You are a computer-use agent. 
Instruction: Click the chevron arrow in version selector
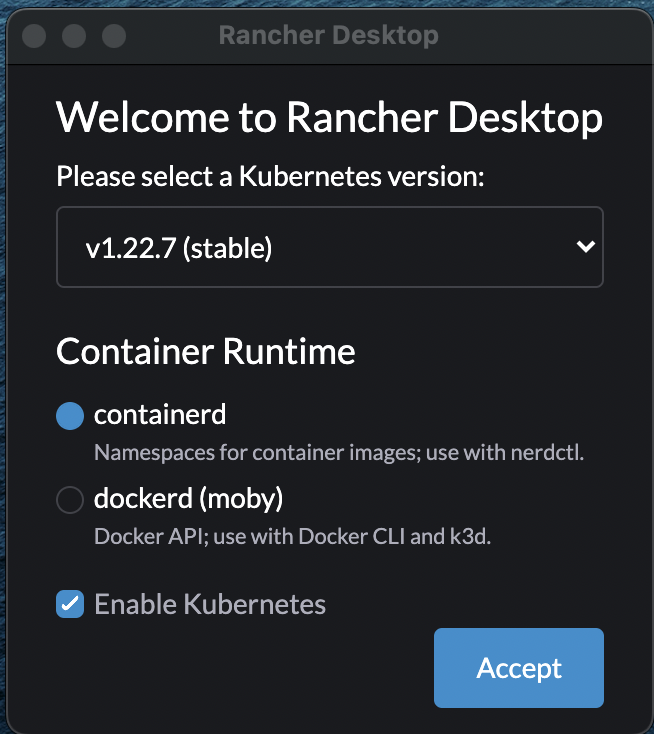pyautogui.click(x=585, y=246)
